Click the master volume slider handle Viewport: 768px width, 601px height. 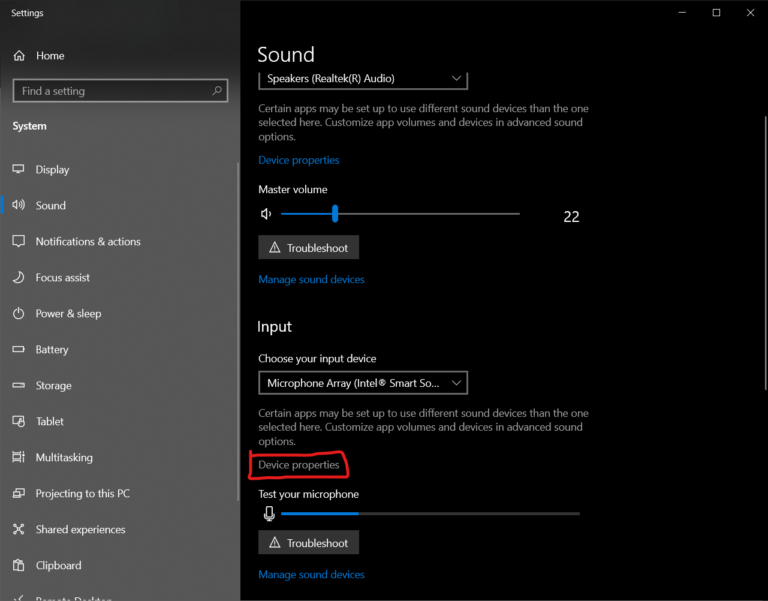[335, 214]
